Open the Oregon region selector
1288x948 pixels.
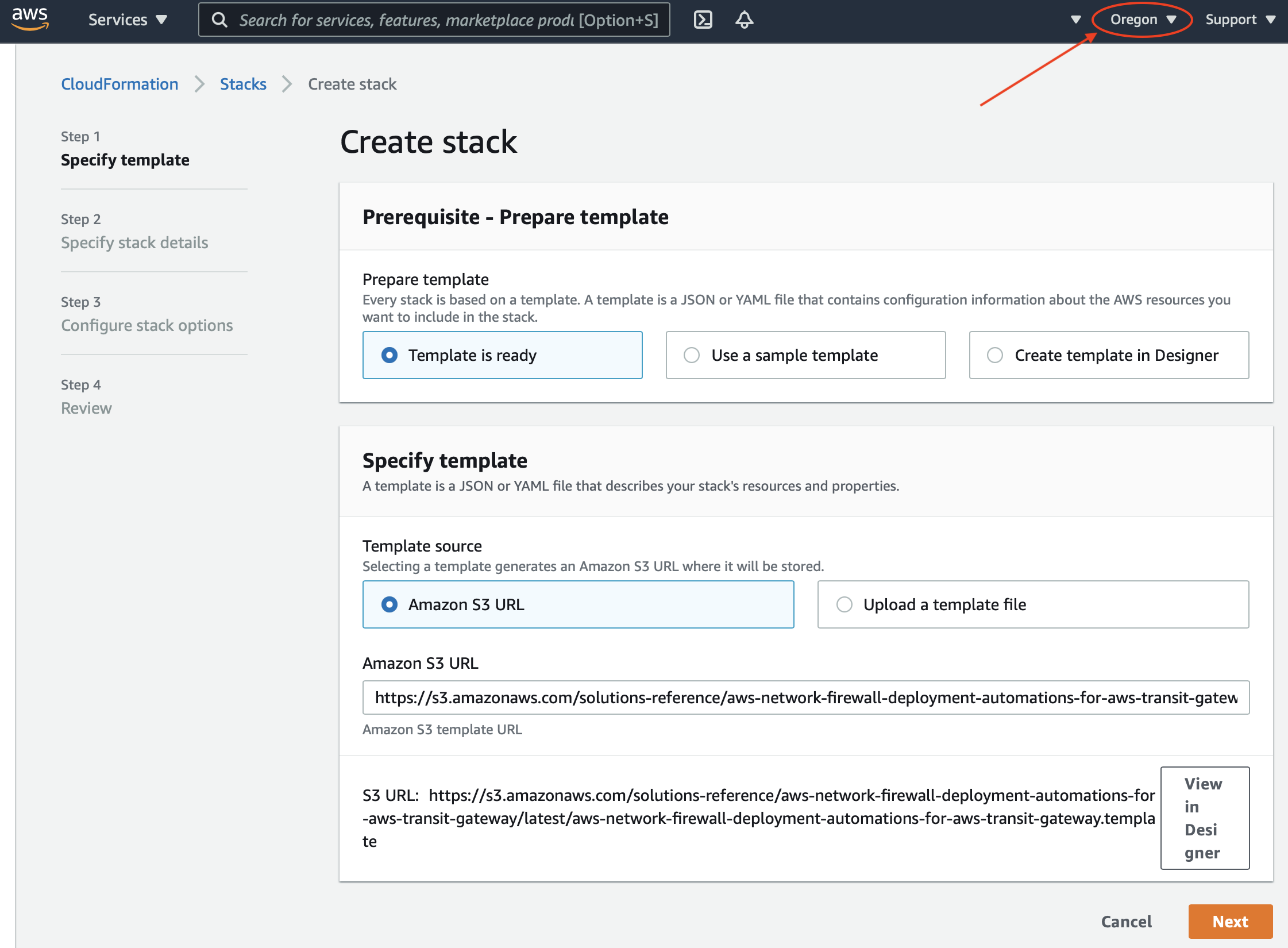coord(1142,20)
